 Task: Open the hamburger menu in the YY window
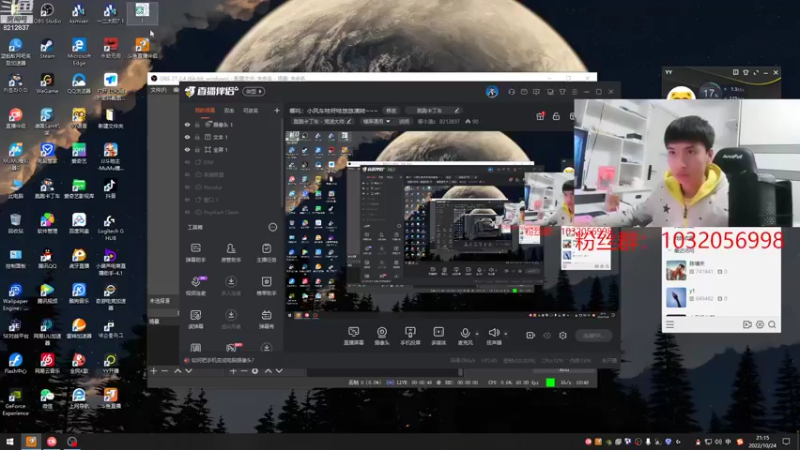(x=670, y=324)
